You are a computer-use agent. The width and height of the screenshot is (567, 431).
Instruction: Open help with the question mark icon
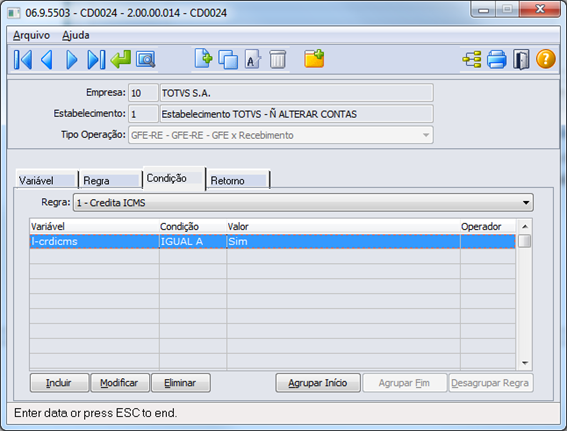coord(546,59)
